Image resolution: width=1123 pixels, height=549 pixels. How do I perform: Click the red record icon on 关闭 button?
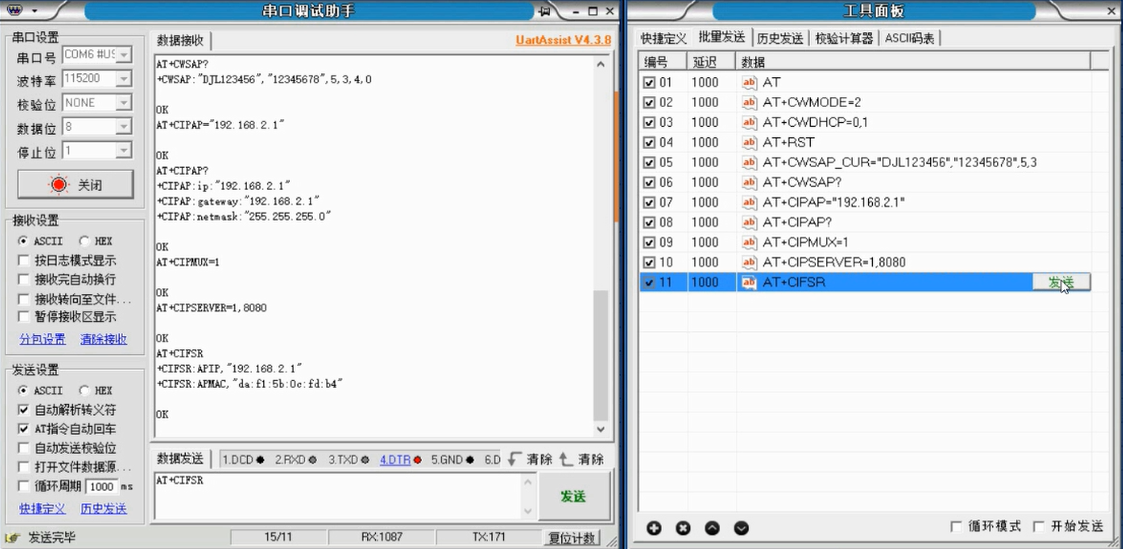59,185
